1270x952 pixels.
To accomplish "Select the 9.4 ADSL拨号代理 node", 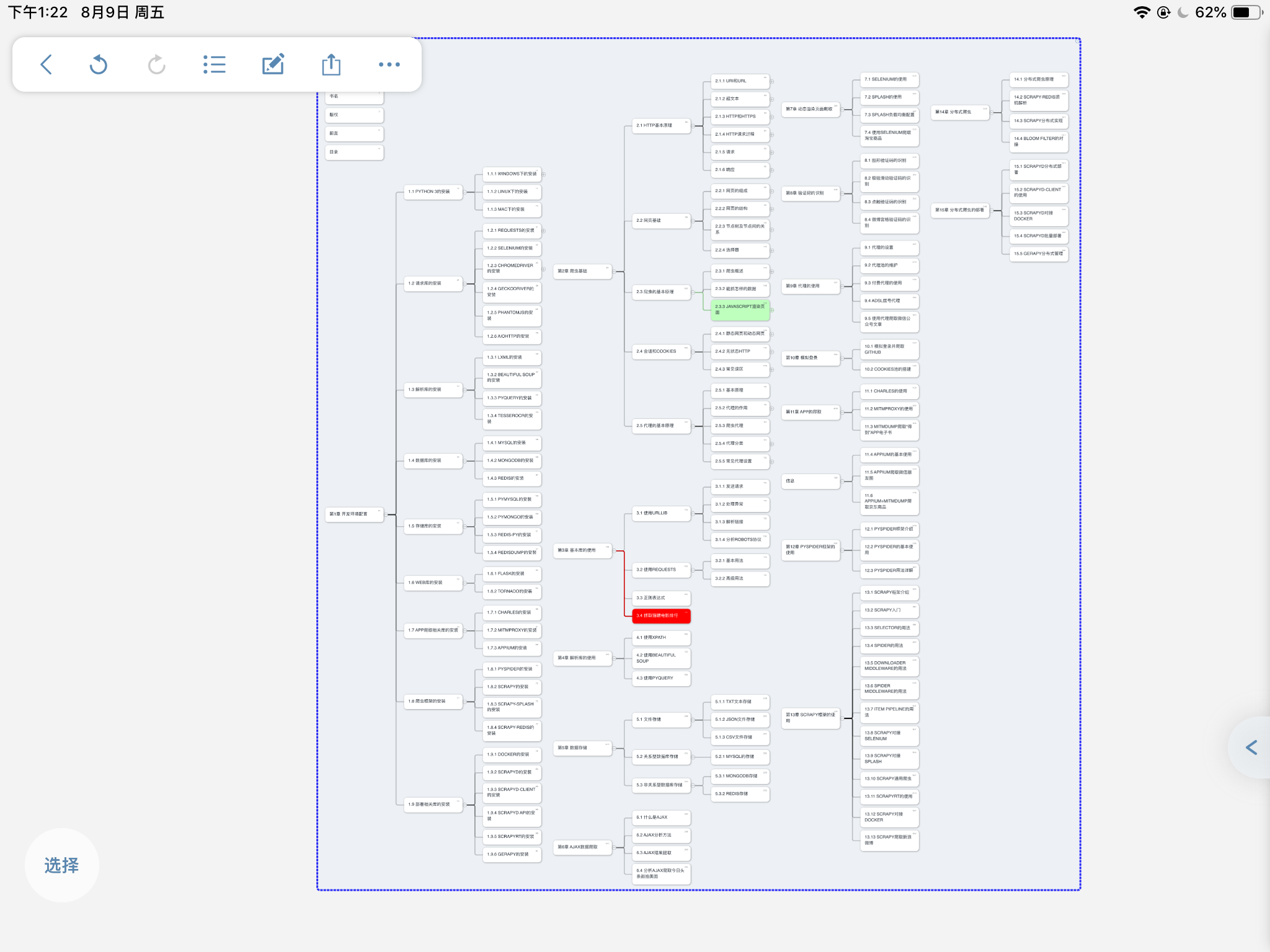I will click(x=889, y=301).
